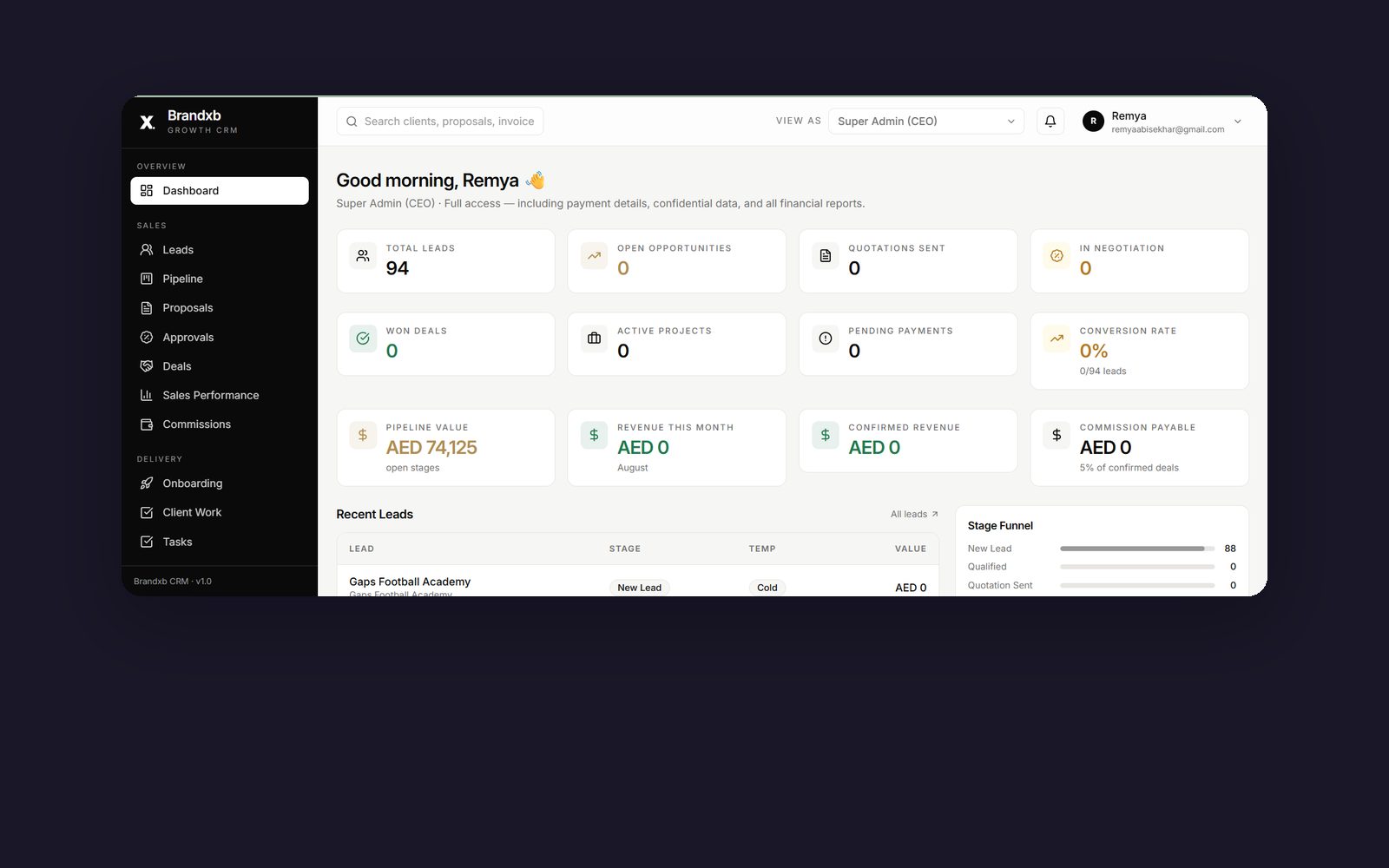Screen dimensions: 1389x868
Task: Click the New Lead funnel progress bar
Action: pos(1137,549)
